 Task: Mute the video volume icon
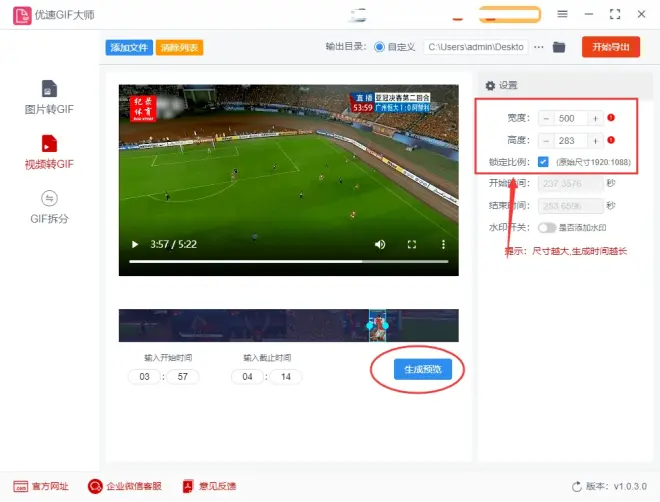(380, 244)
